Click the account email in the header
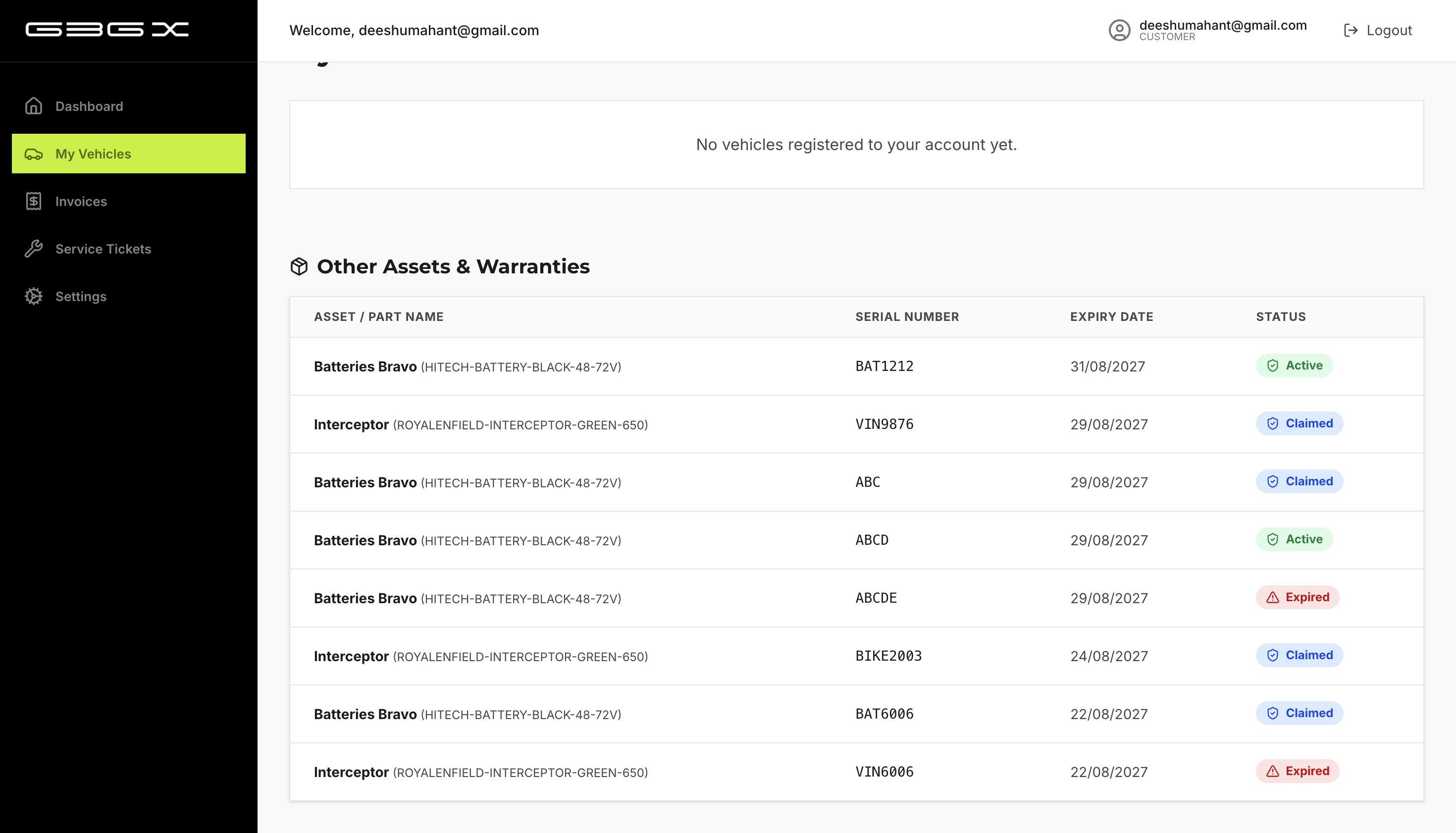The width and height of the screenshot is (1456, 833). 1223,25
